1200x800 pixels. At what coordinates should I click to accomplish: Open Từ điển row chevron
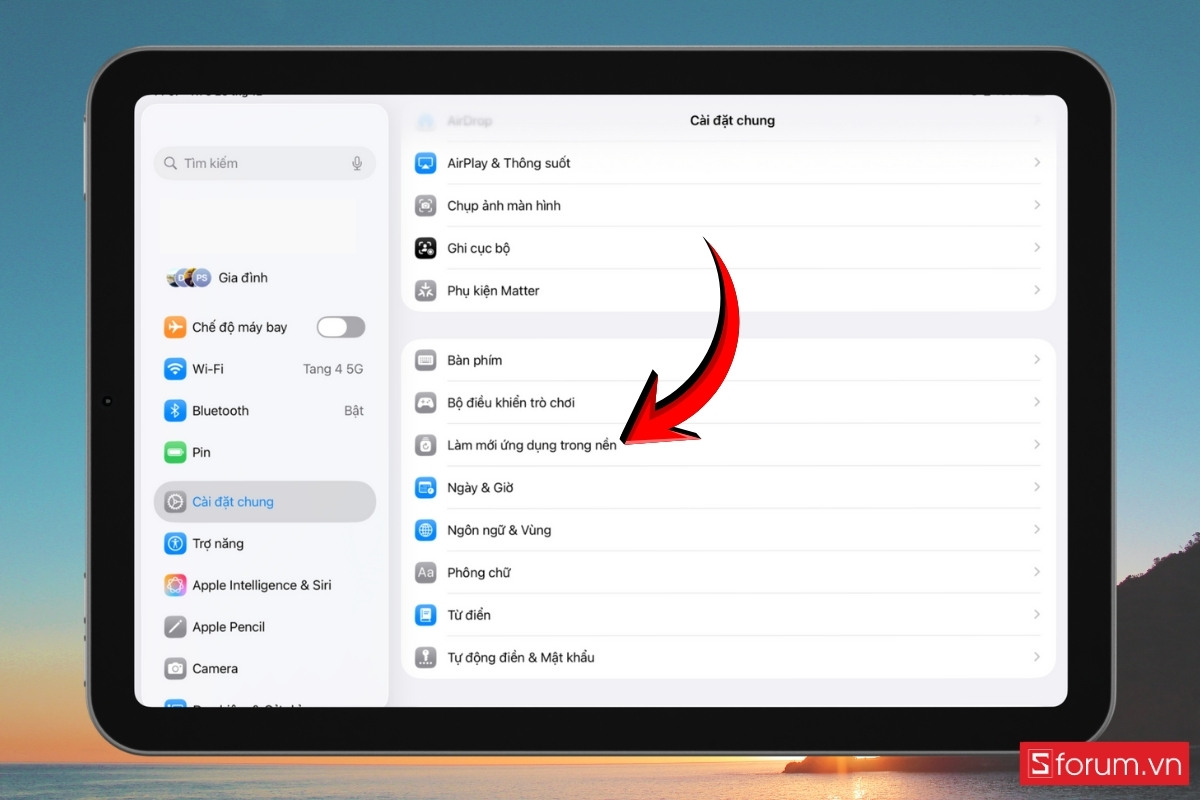[x=1036, y=615]
